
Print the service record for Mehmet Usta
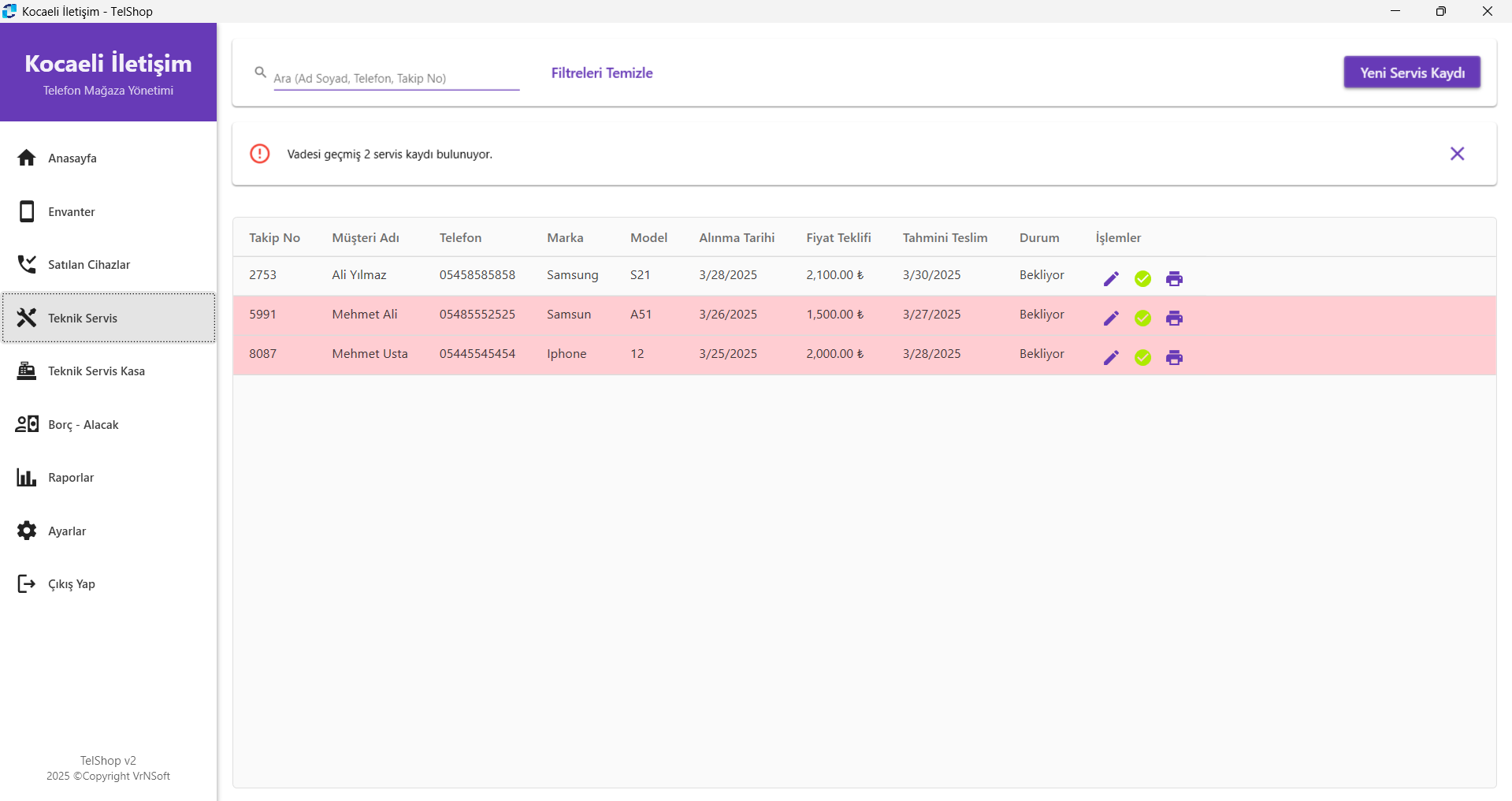1174,358
